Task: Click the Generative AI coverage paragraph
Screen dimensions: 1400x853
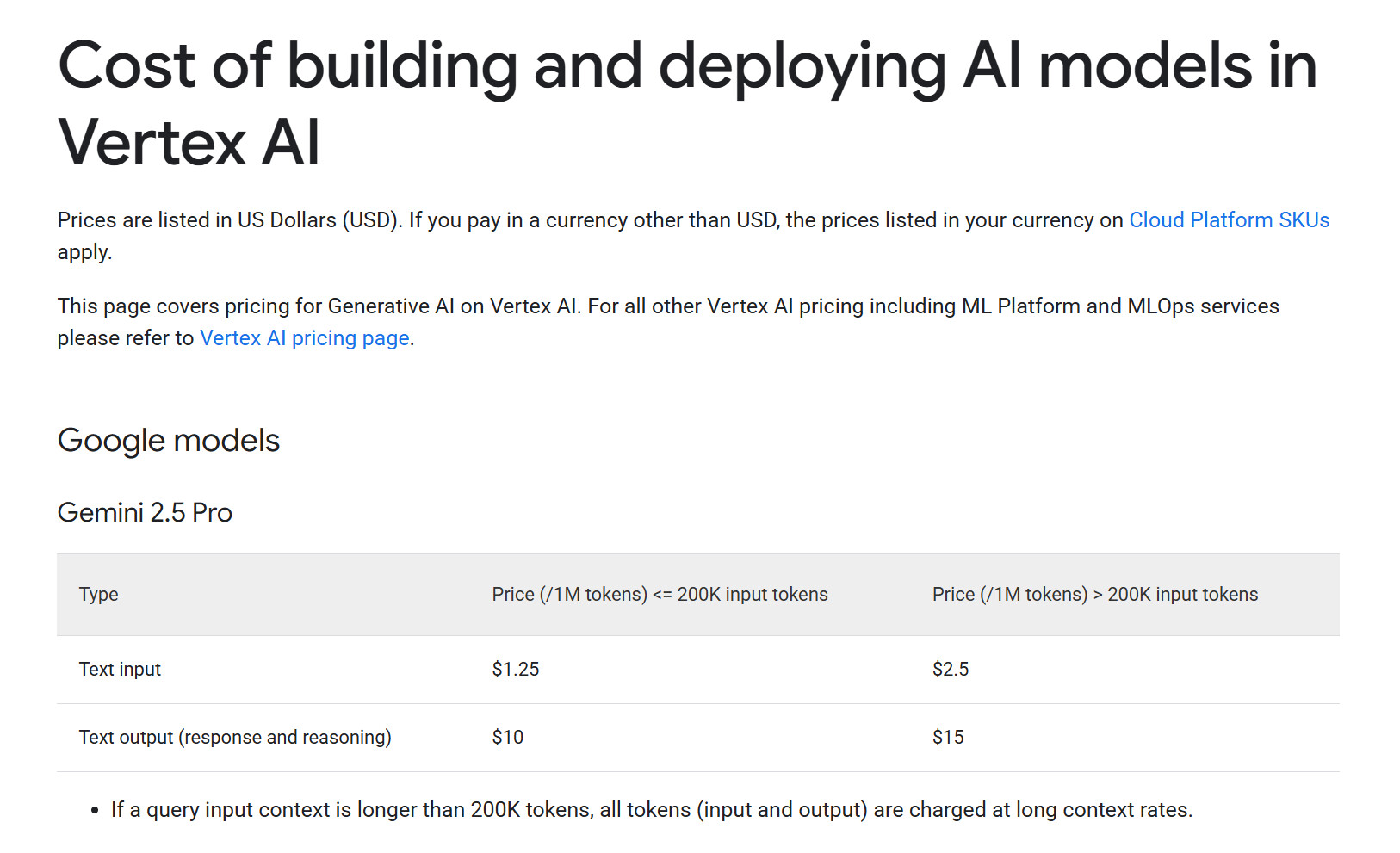Action: tap(667, 306)
